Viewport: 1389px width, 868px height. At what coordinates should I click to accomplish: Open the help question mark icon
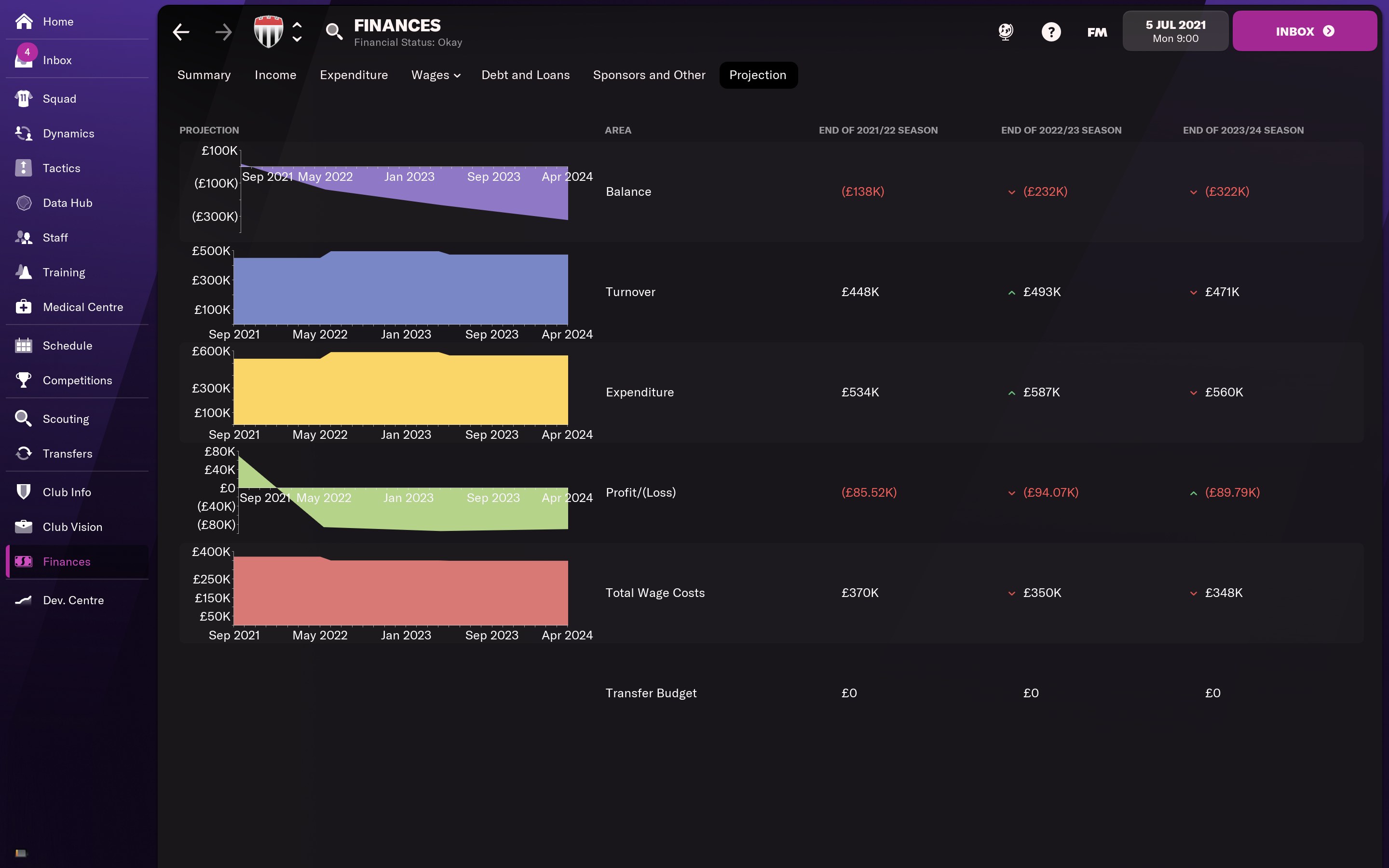tap(1051, 31)
